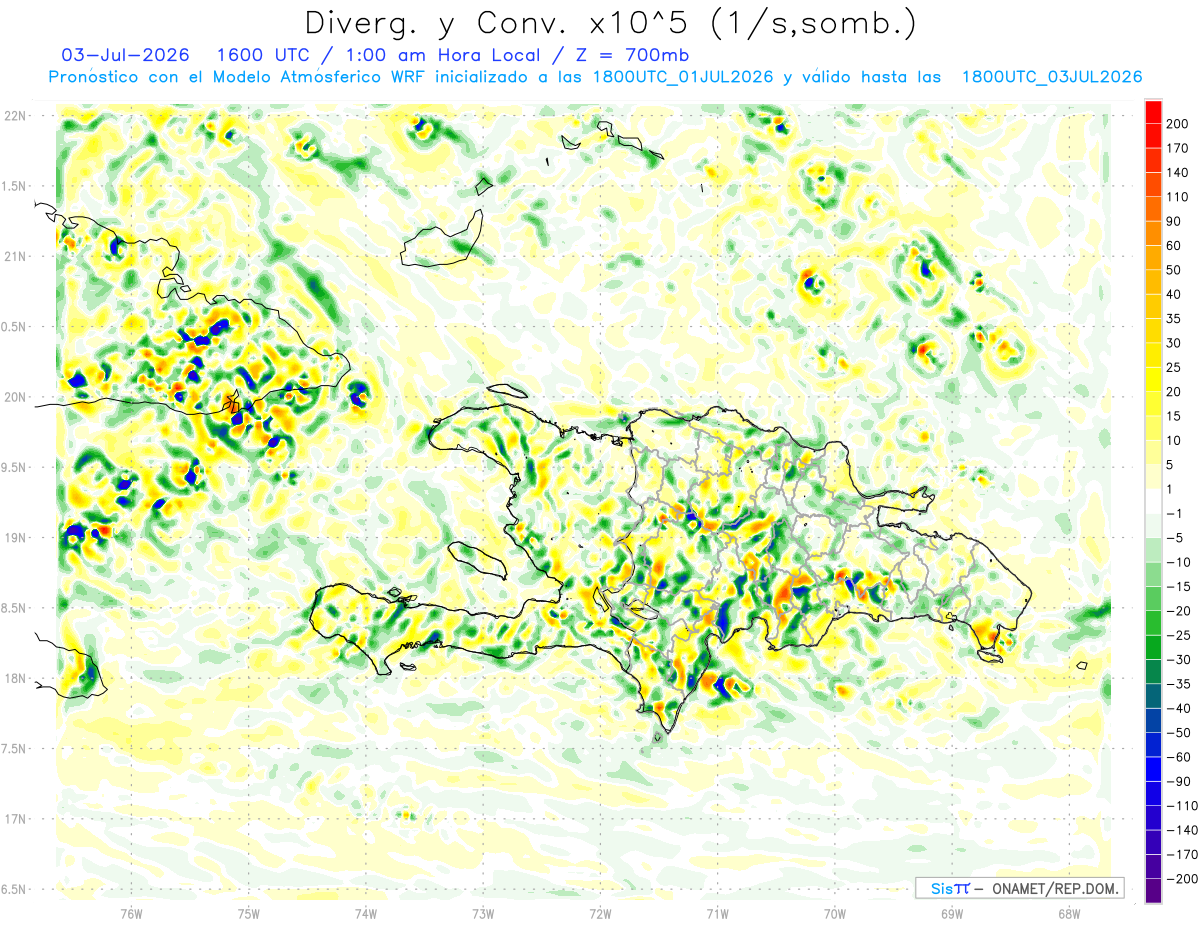Click the latitude label '8.5N'

(x=14, y=608)
